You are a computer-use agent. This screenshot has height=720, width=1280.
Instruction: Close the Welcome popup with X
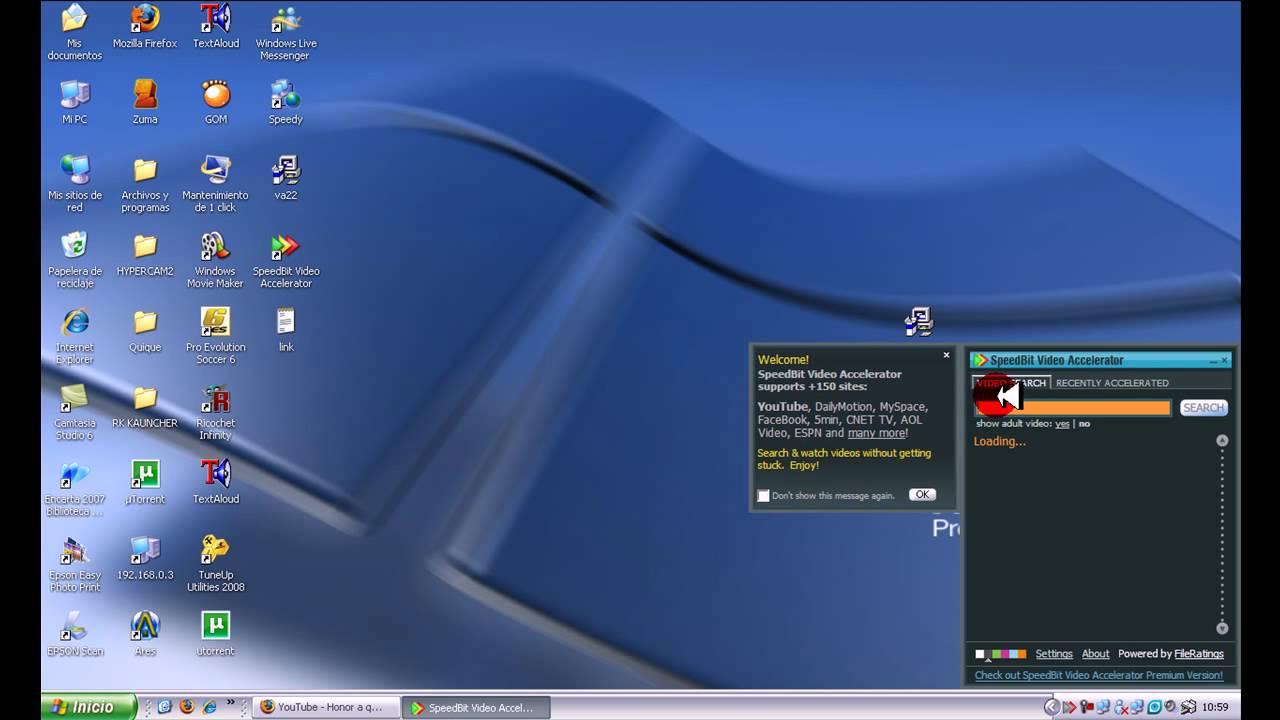pyautogui.click(x=946, y=355)
